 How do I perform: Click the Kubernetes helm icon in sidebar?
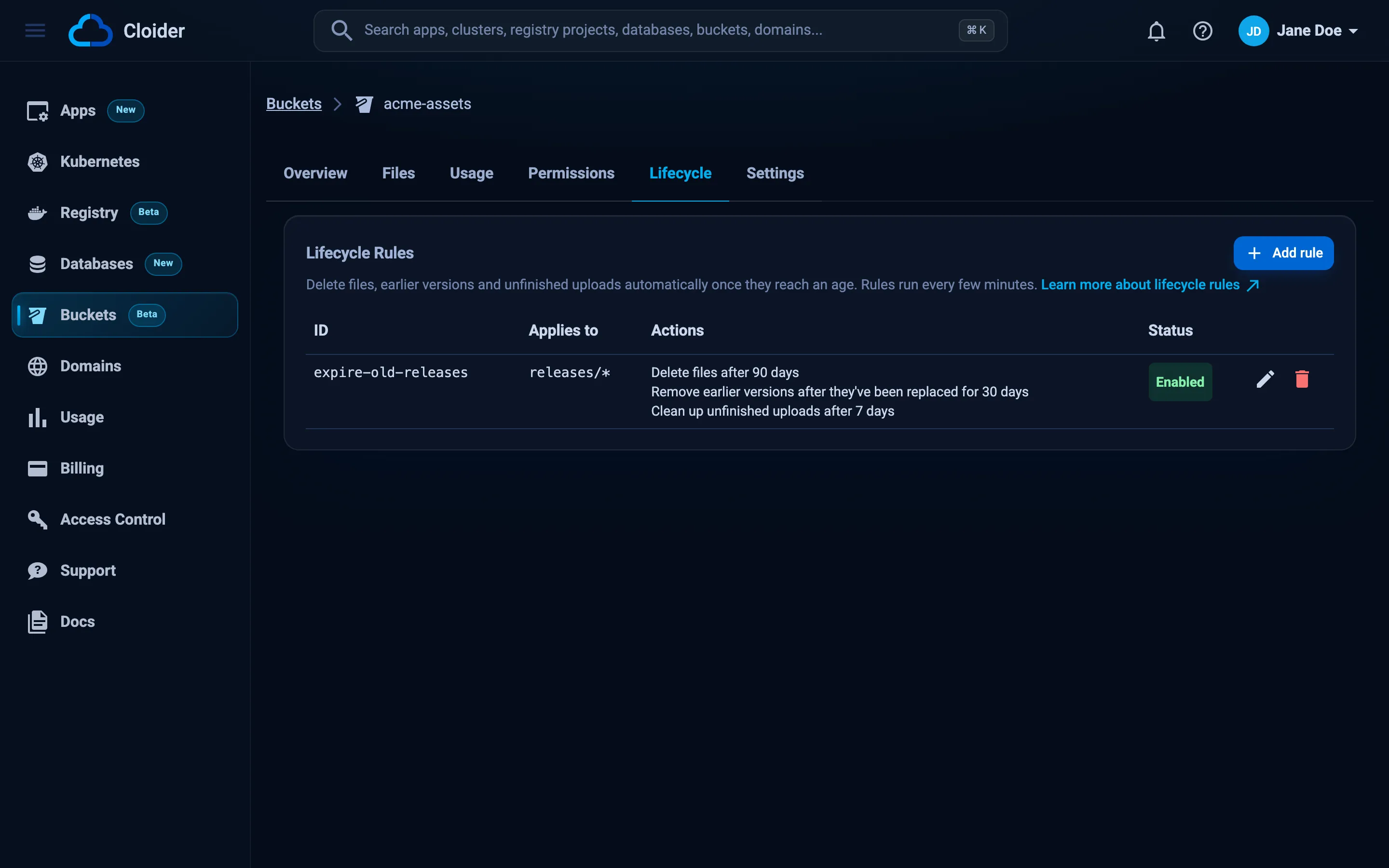tap(38, 162)
